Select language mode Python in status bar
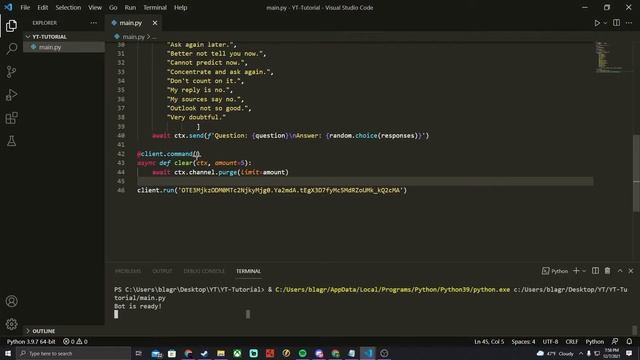The height and width of the screenshot is (360, 640). pos(595,341)
